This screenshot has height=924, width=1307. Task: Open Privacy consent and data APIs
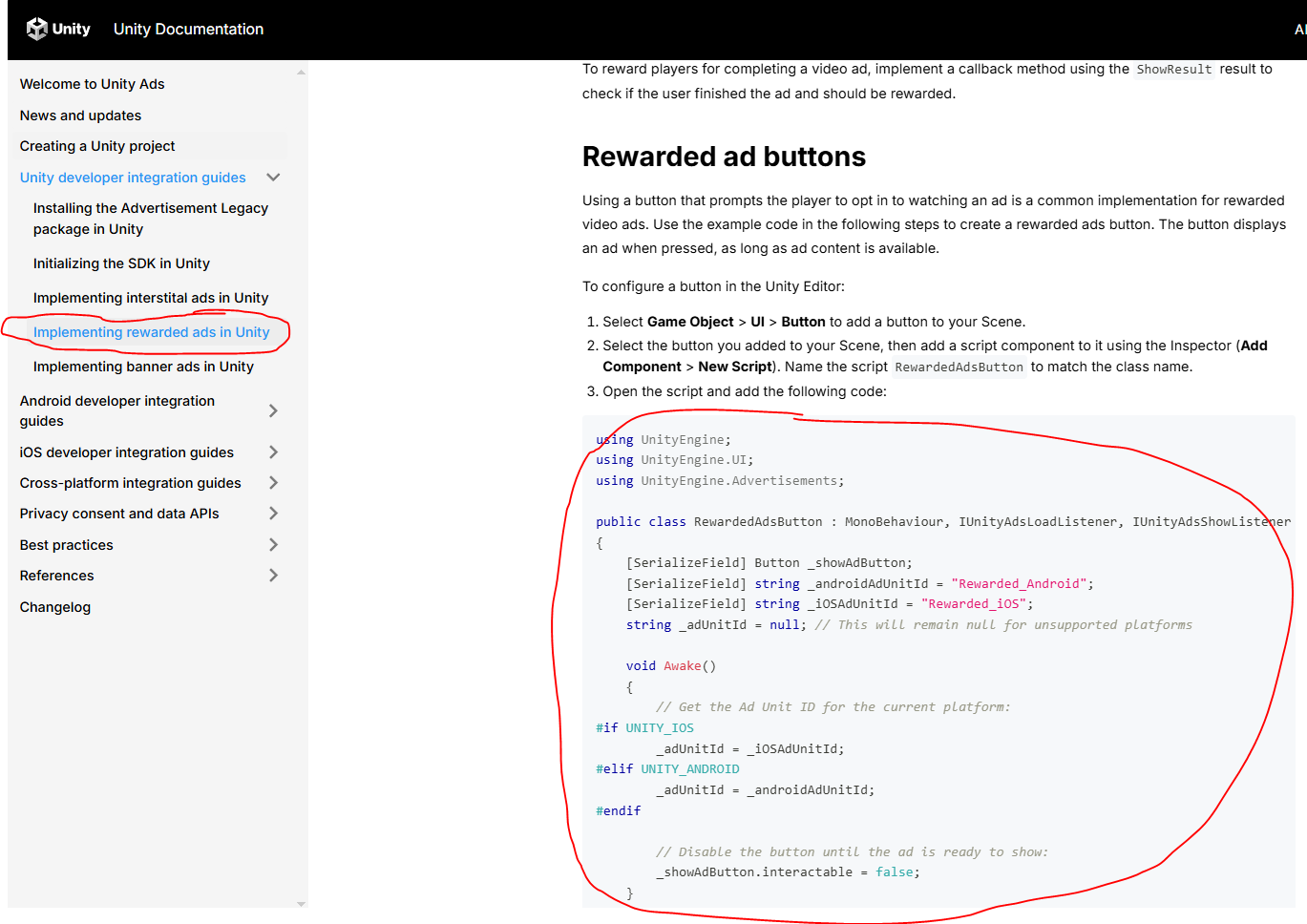[x=119, y=514]
